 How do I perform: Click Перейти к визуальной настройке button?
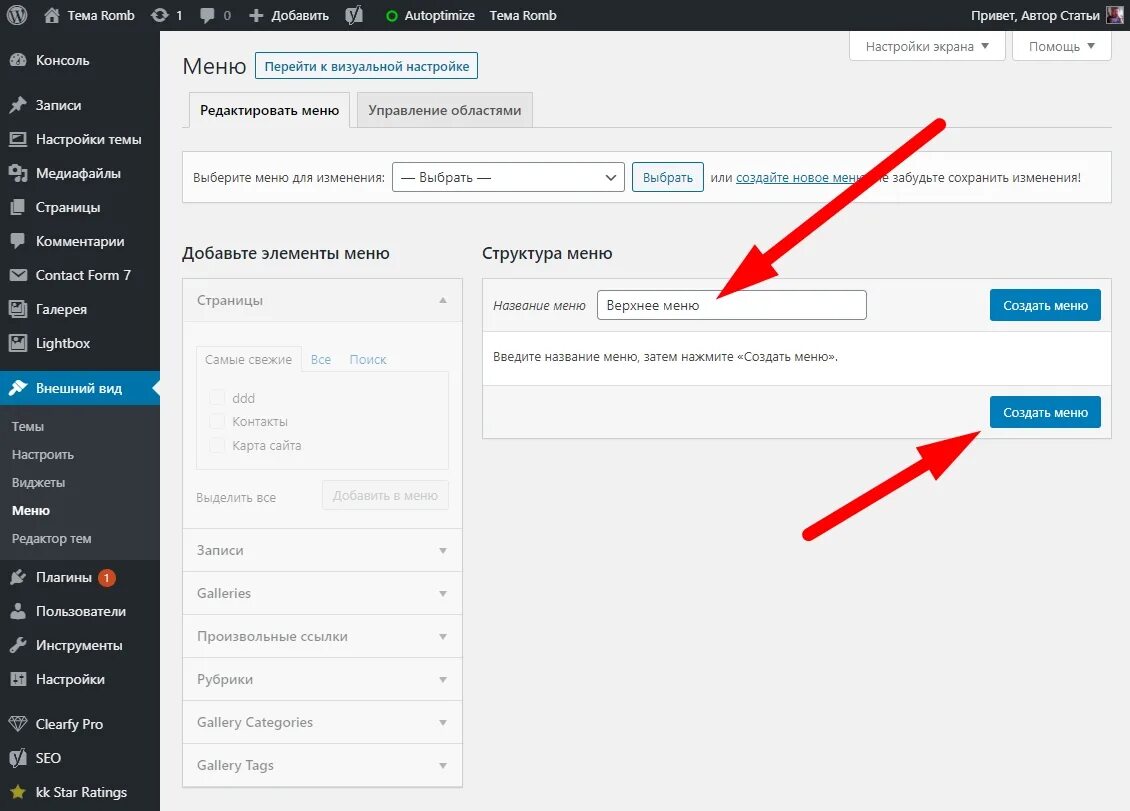pos(366,66)
